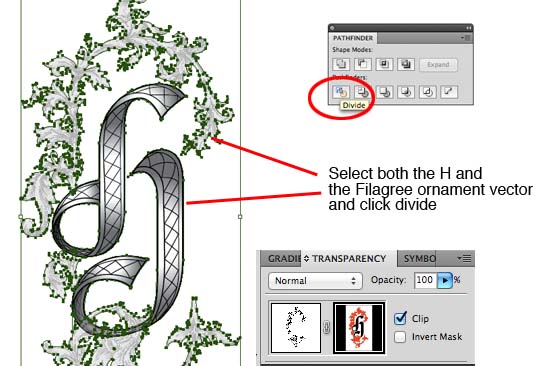Image resolution: width=540 pixels, height=366 pixels.
Task: Click the Merge pathfinder icon
Action: pyautogui.click(x=384, y=92)
